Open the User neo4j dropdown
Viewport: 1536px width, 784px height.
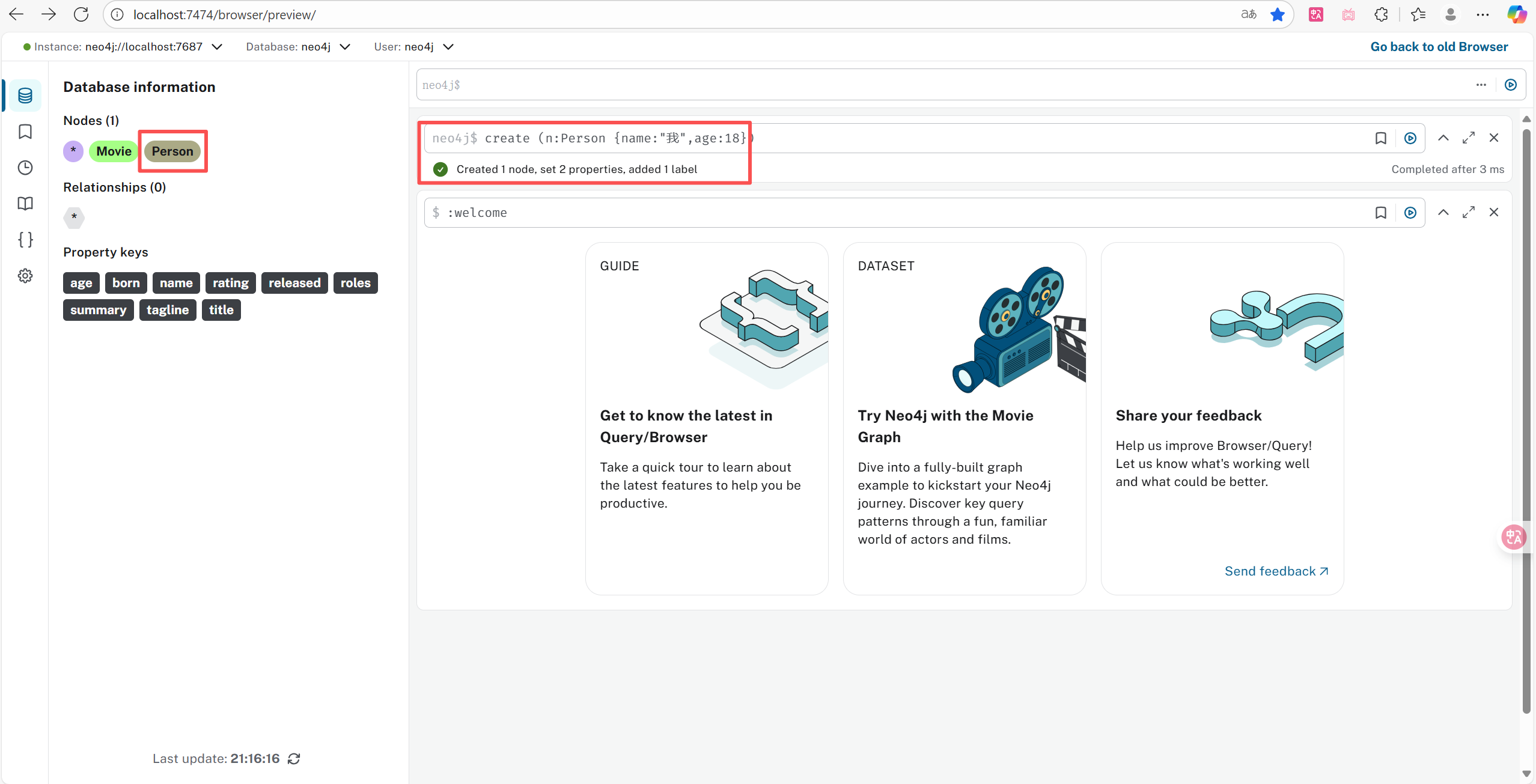[x=448, y=47]
